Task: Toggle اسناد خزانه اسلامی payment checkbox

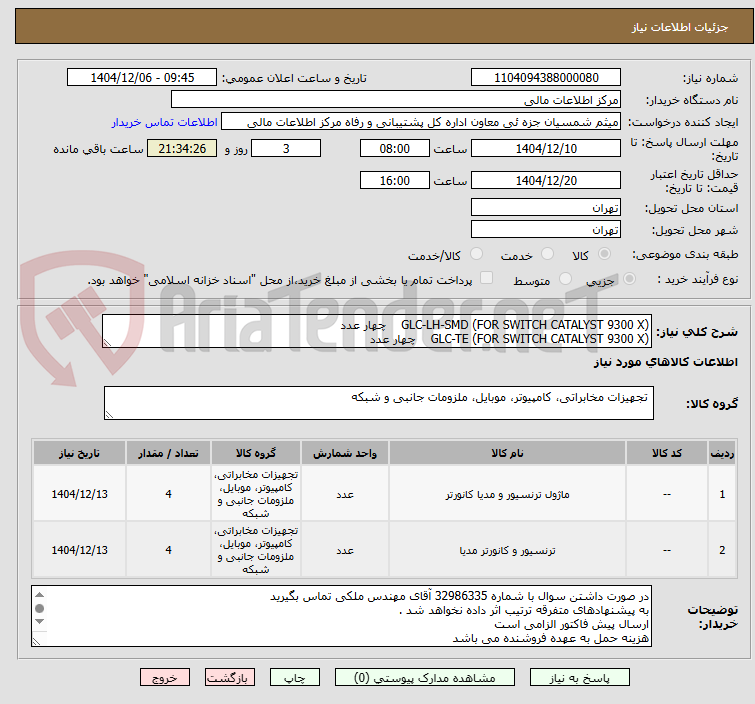Action: point(486,278)
